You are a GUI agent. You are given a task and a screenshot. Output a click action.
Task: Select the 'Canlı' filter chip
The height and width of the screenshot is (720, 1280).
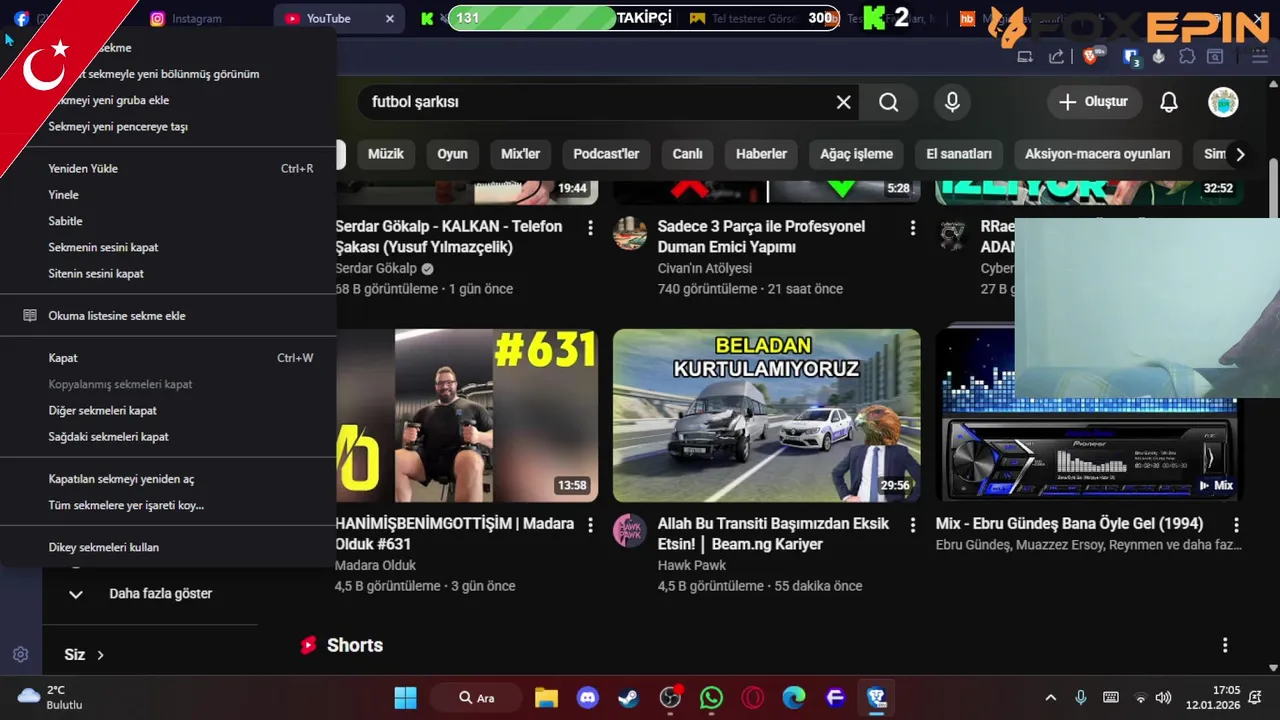click(x=687, y=154)
